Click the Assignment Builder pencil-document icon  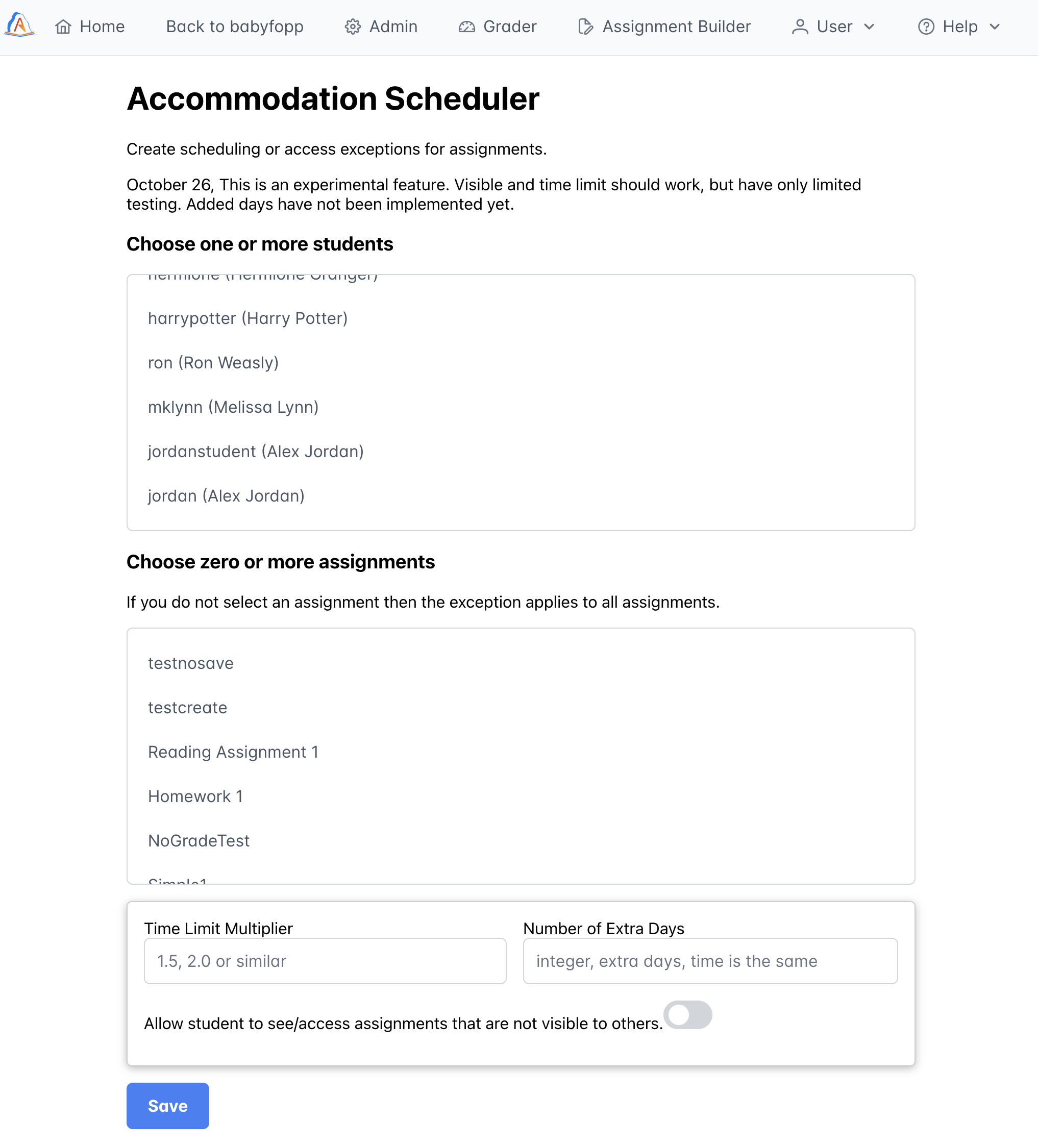click(585, 27)
